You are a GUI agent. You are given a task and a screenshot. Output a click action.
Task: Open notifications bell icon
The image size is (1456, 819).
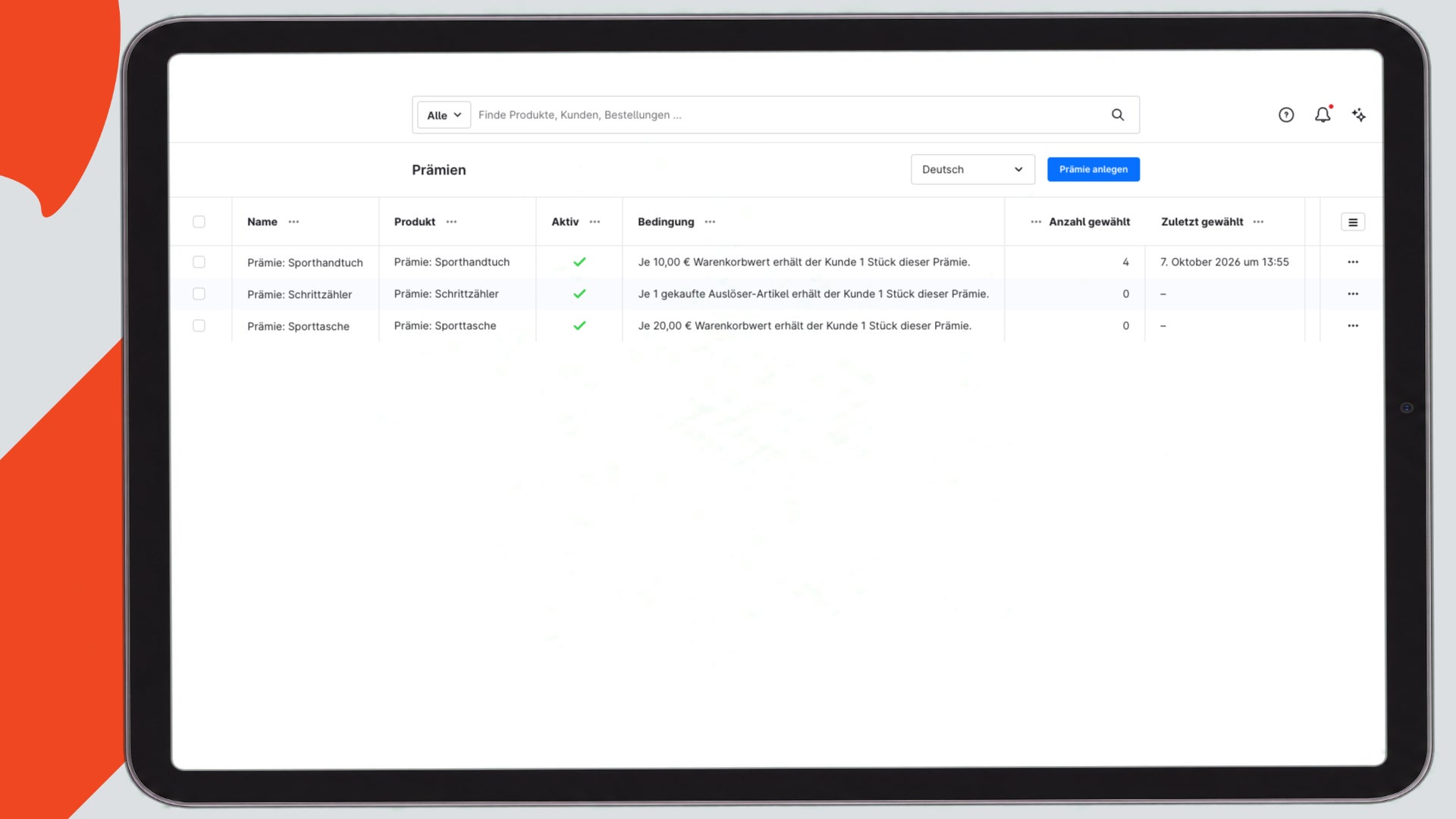coord(1323,115)
